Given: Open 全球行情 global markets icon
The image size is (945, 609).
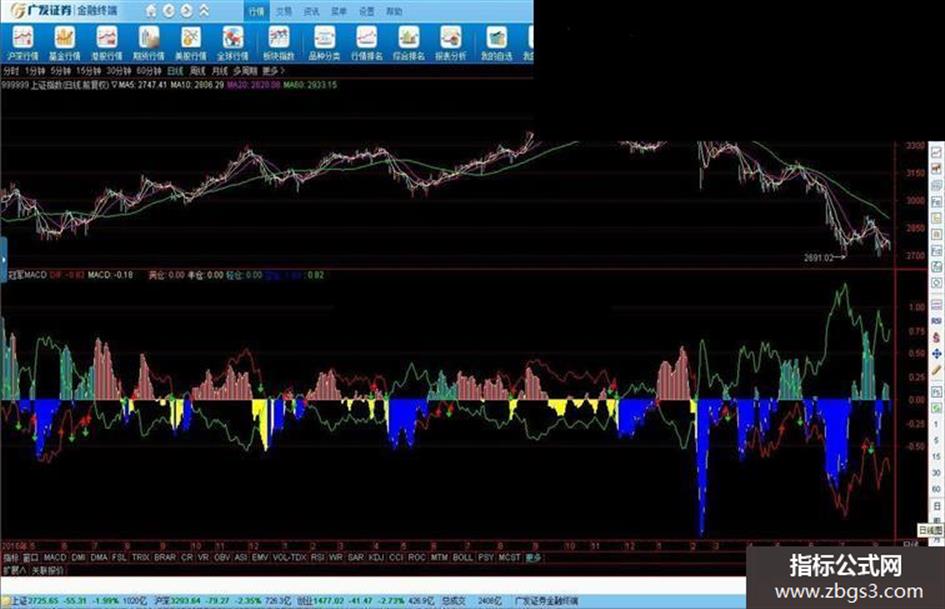Looking at the screenshot, I should [x=233, y=43].
